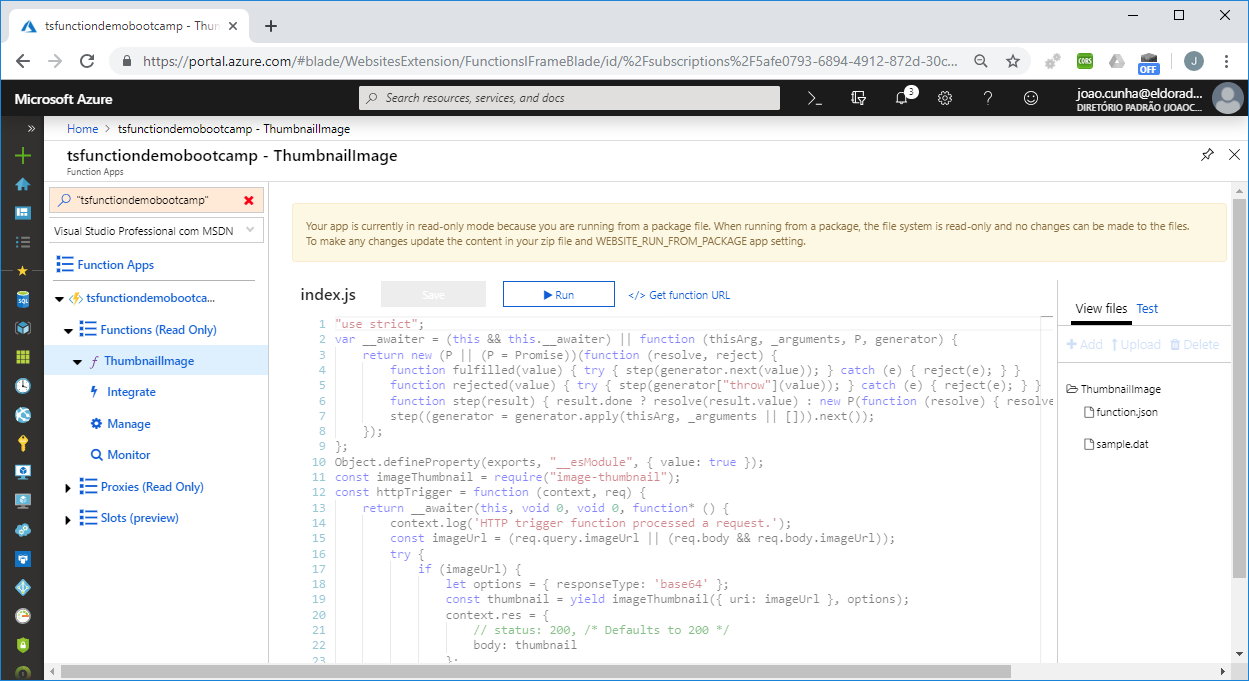Select the Manage item
This screenshot has width=1249, height=681.
coord(128,424)
